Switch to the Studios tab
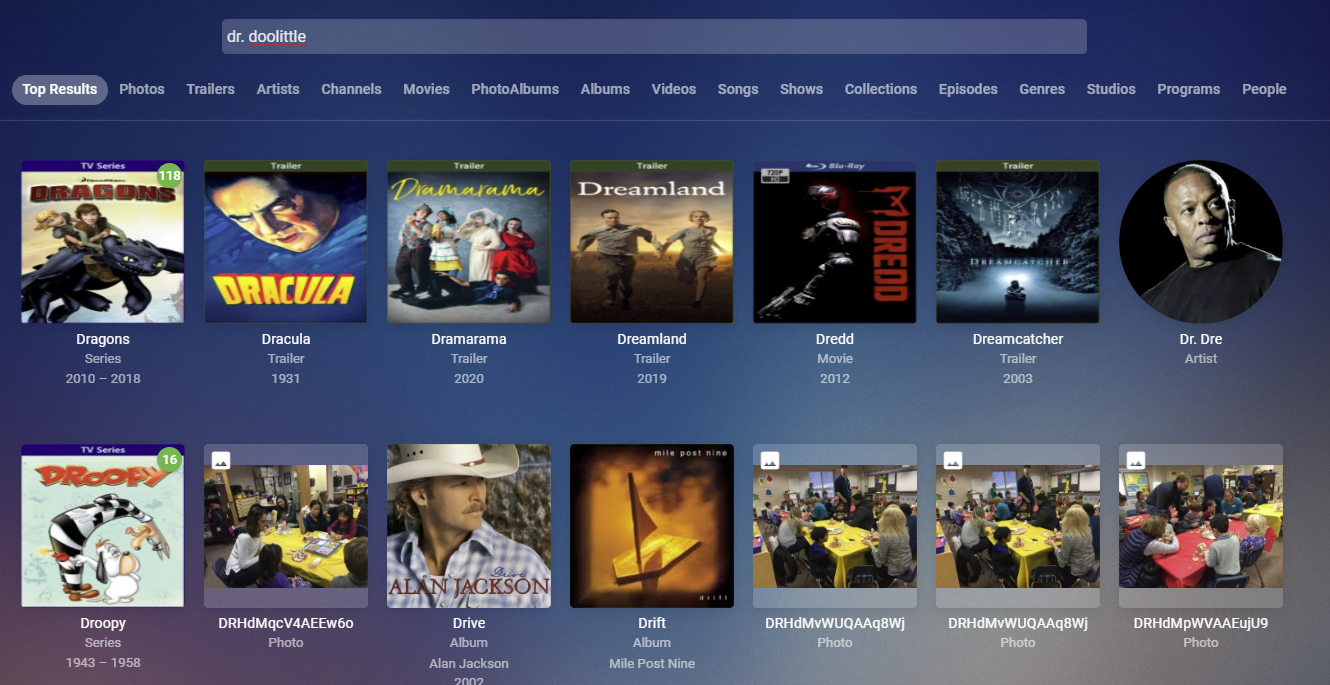The width and height of the screenshot is (1330, 685). 1111,89
